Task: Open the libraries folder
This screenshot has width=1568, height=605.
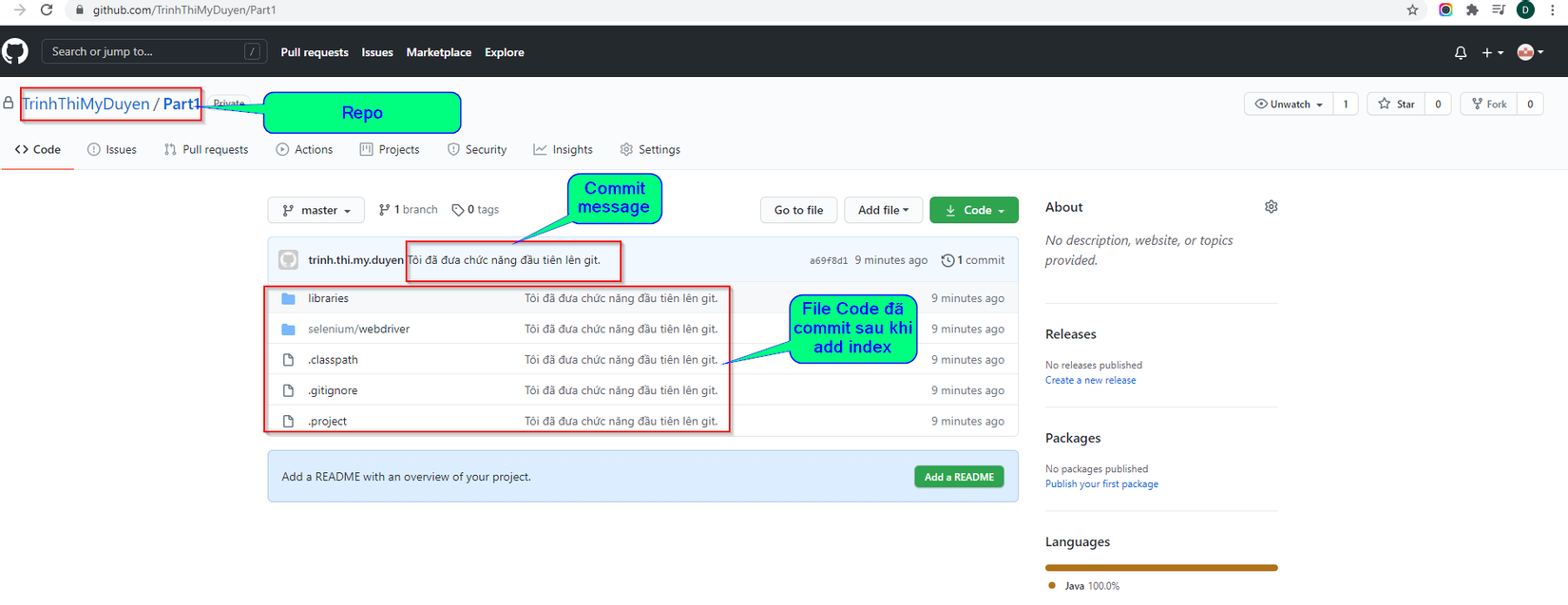Action: pyautogui.click(x=328, y=298)
